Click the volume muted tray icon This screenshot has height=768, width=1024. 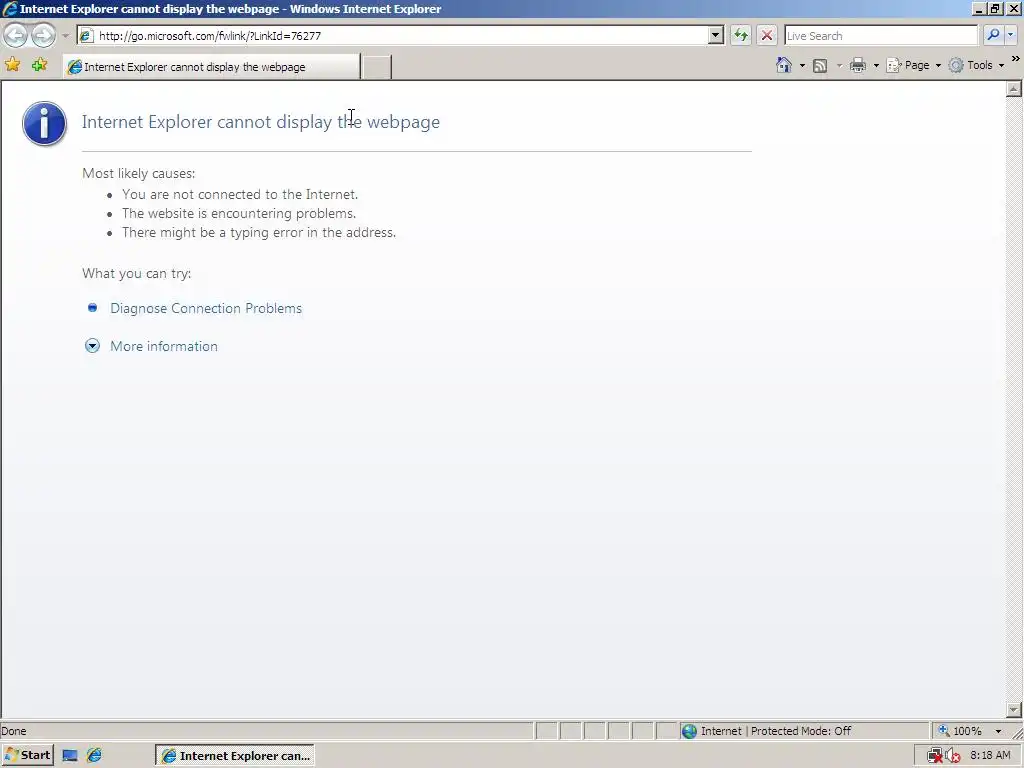point(952,756)
